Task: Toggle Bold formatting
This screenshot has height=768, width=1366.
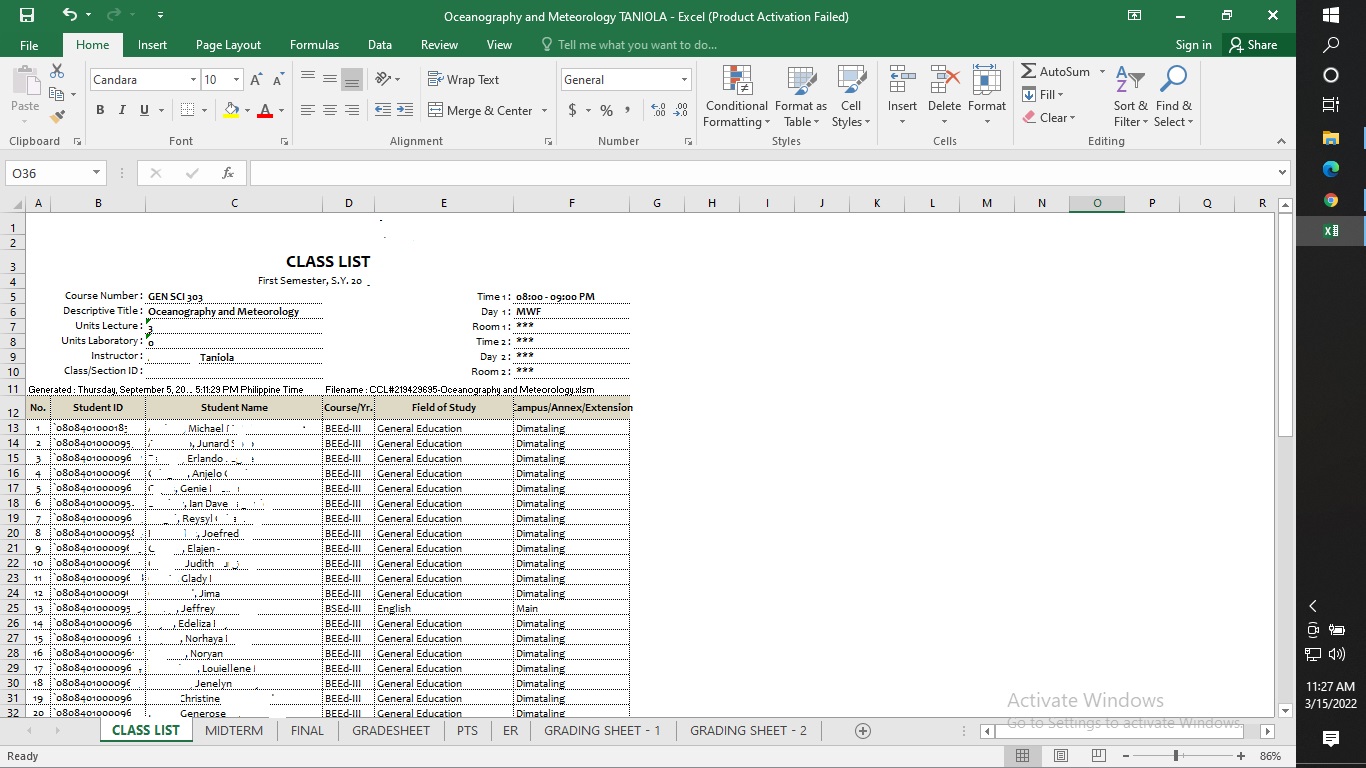Action: click(x=100, y=111)
